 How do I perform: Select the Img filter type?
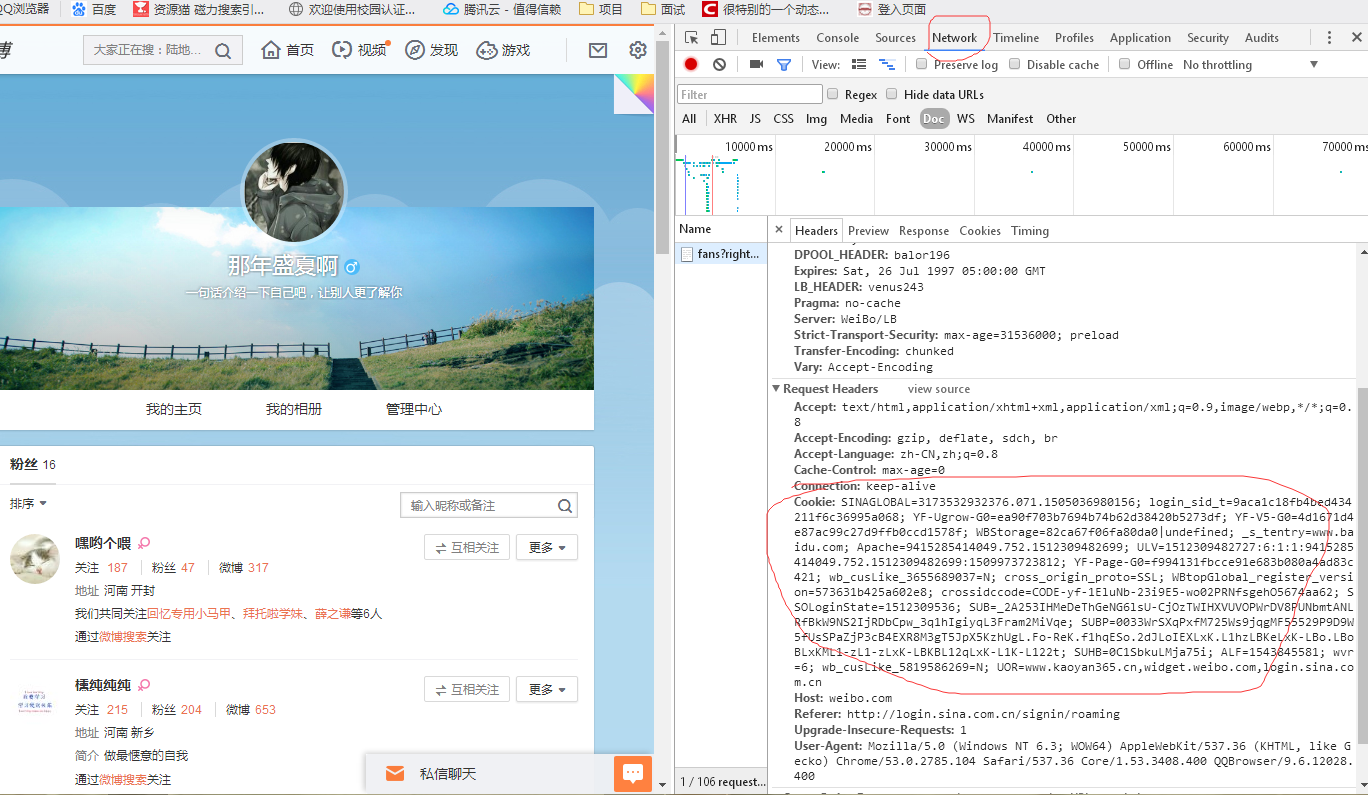pyautogui.click(x=816, y=118)
